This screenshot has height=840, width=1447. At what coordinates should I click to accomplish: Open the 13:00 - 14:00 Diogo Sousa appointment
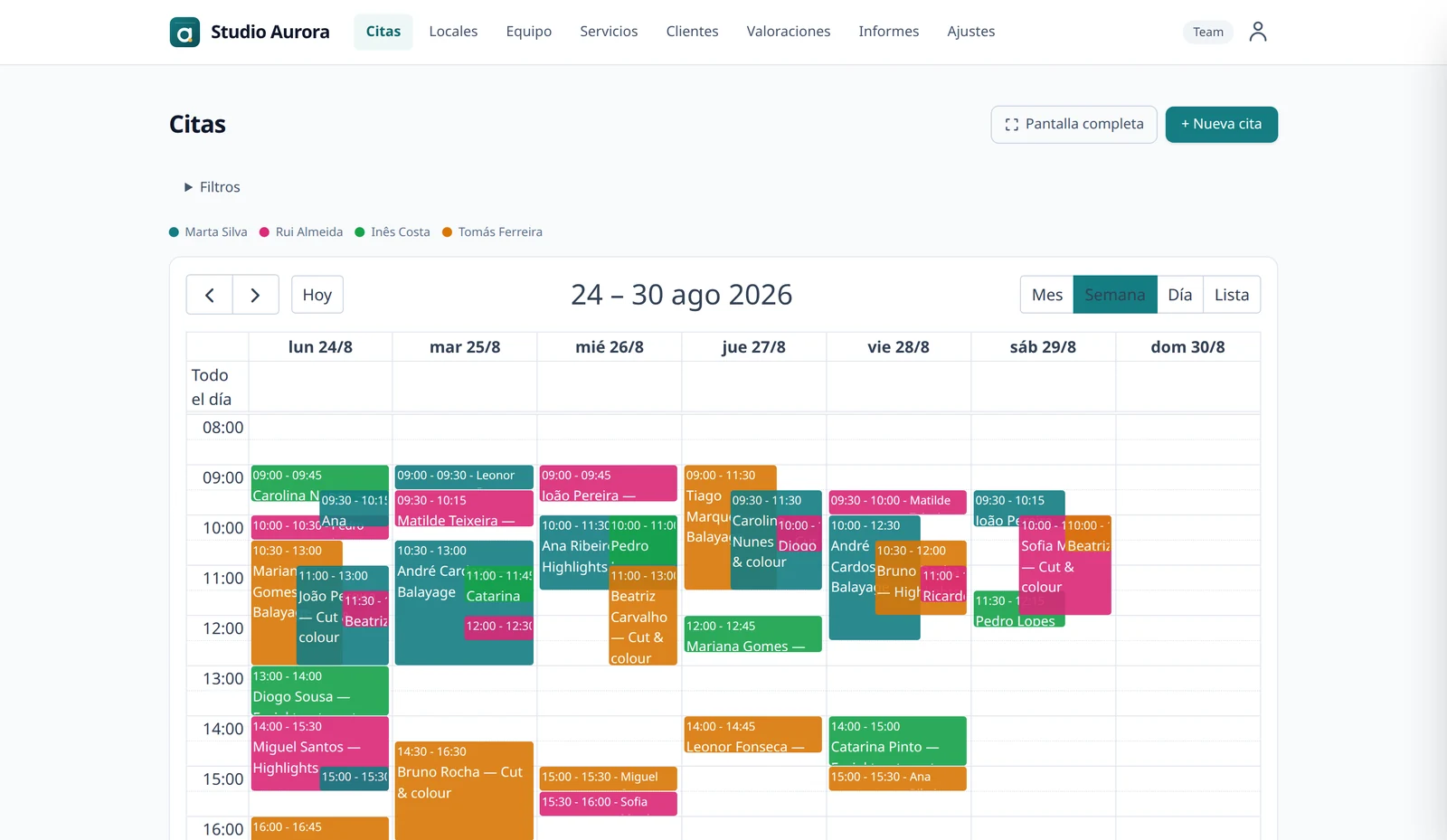point(320,691)
